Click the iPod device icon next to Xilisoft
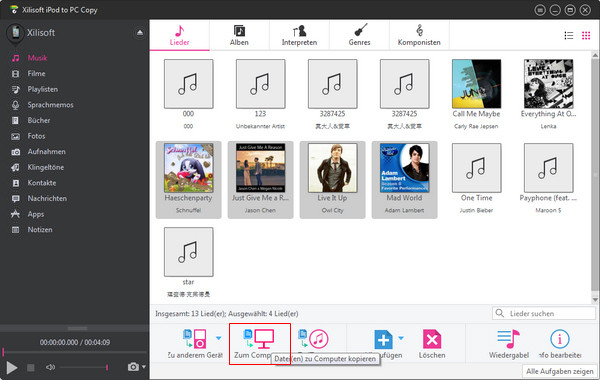600x380 pixels. [16, 33]
